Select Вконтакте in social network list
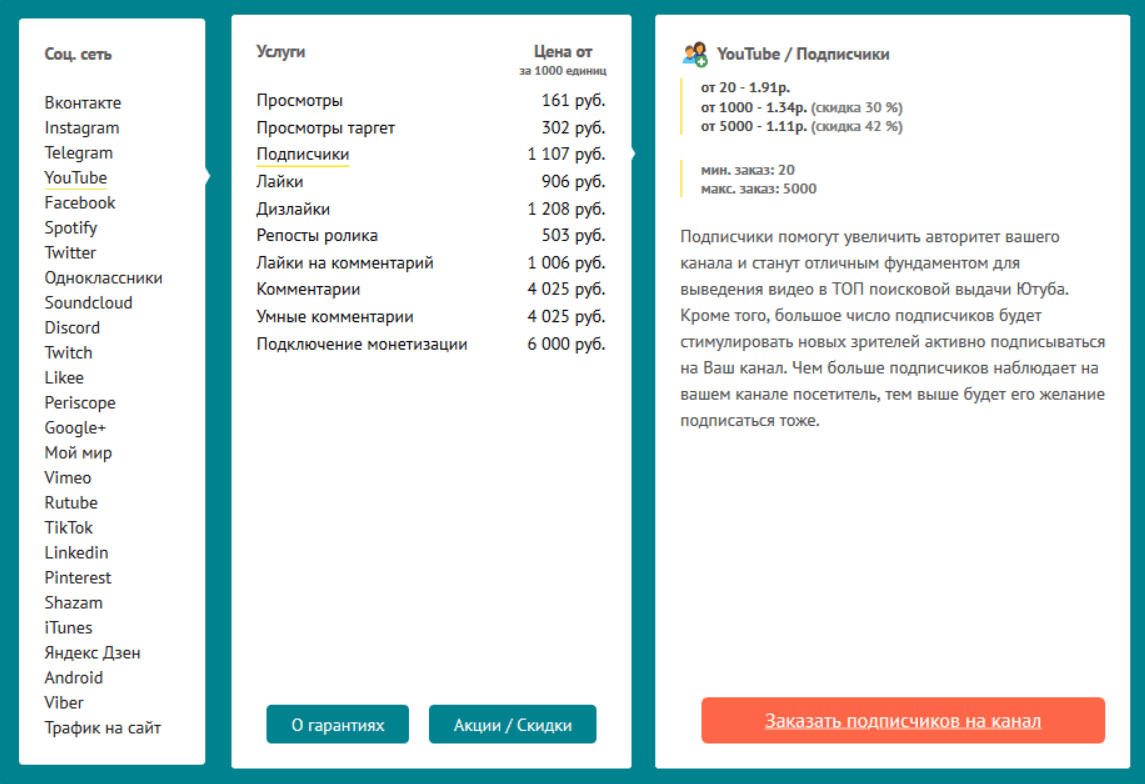This screenshot has height=784, width=1145. point(83,103)
